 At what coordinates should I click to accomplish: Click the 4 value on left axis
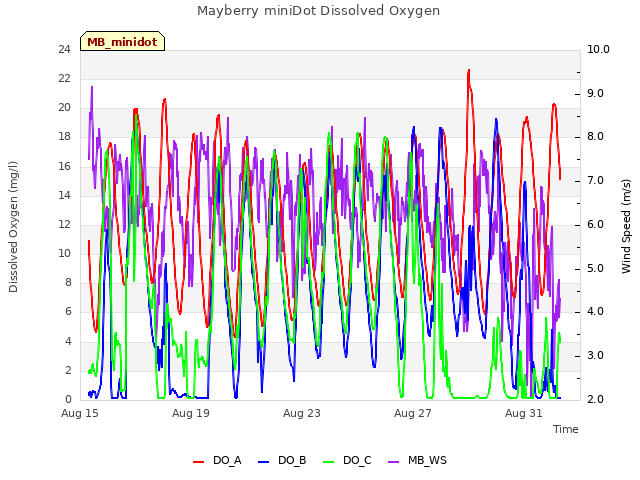(x=68, y=341)
